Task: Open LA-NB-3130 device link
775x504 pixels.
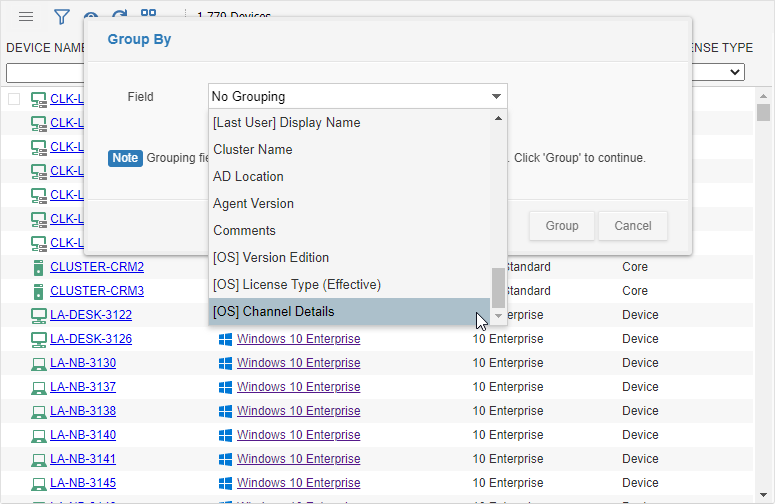Action: pyautogui.click(x=83, y=363)
